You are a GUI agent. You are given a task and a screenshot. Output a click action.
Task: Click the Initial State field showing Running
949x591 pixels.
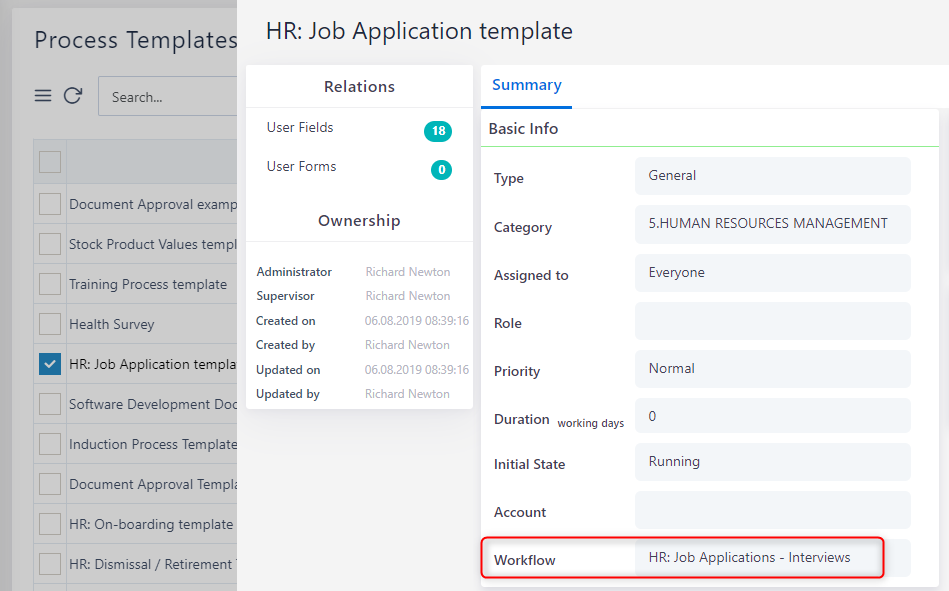click(x=772, y=462)
